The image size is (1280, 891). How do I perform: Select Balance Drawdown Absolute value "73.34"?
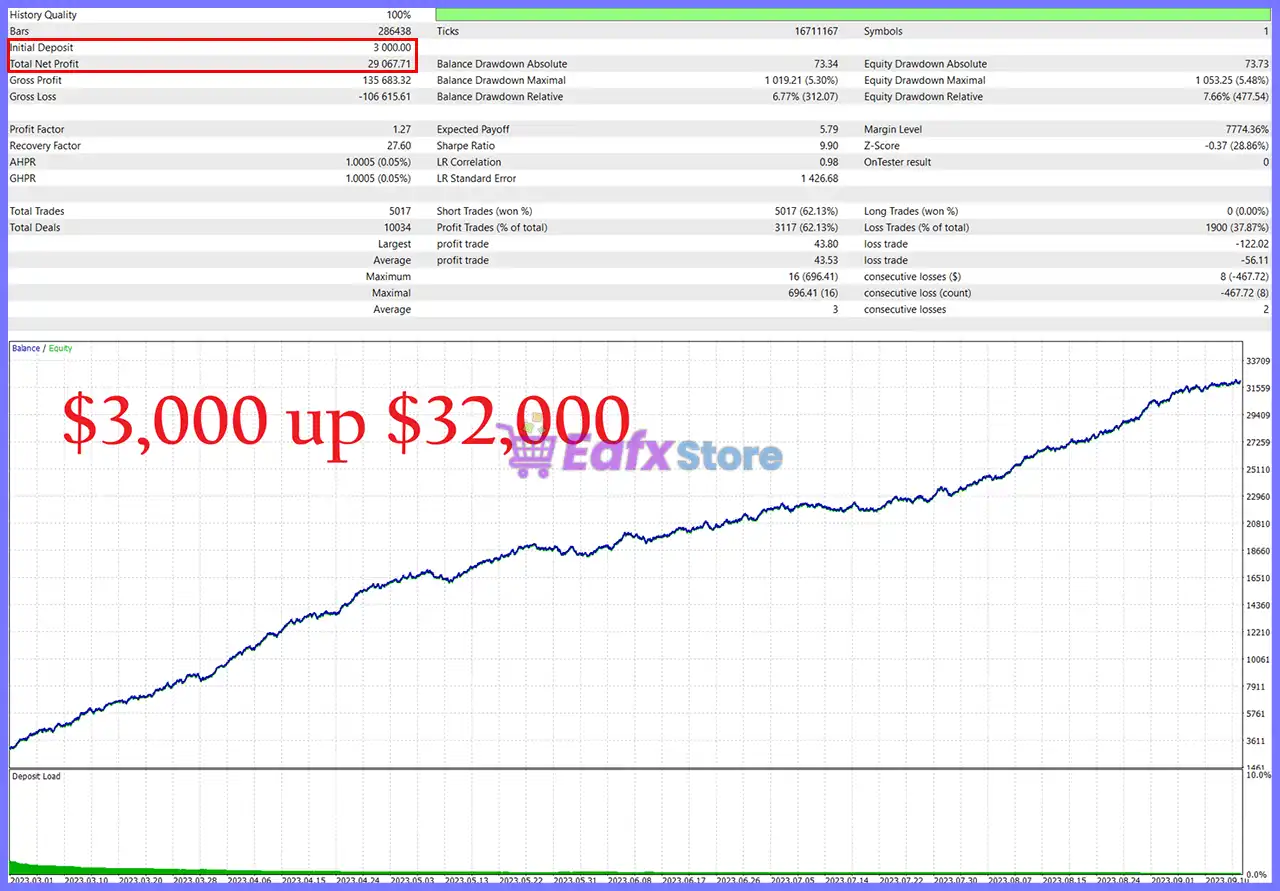pyautogui.click(x=826, y=64)
